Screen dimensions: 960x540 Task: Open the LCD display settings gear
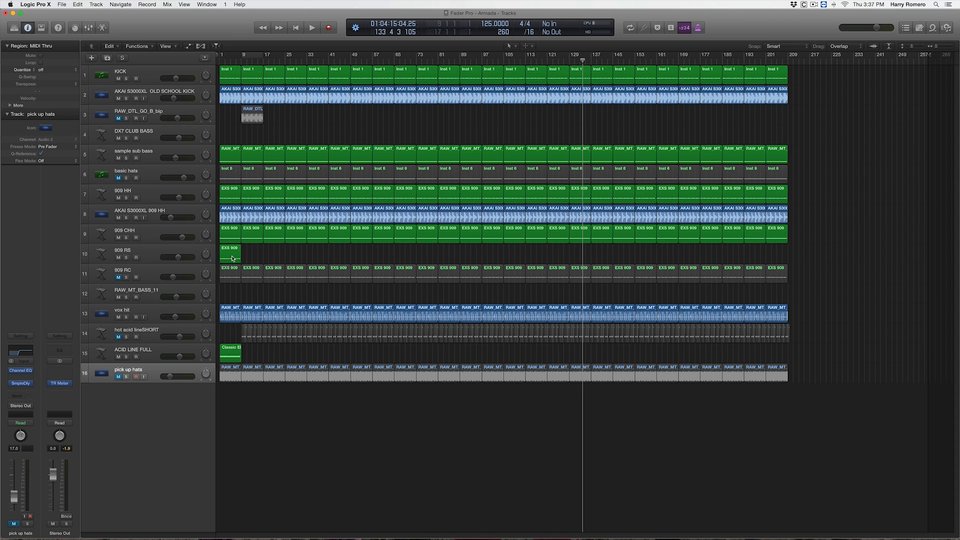[355, 28]
